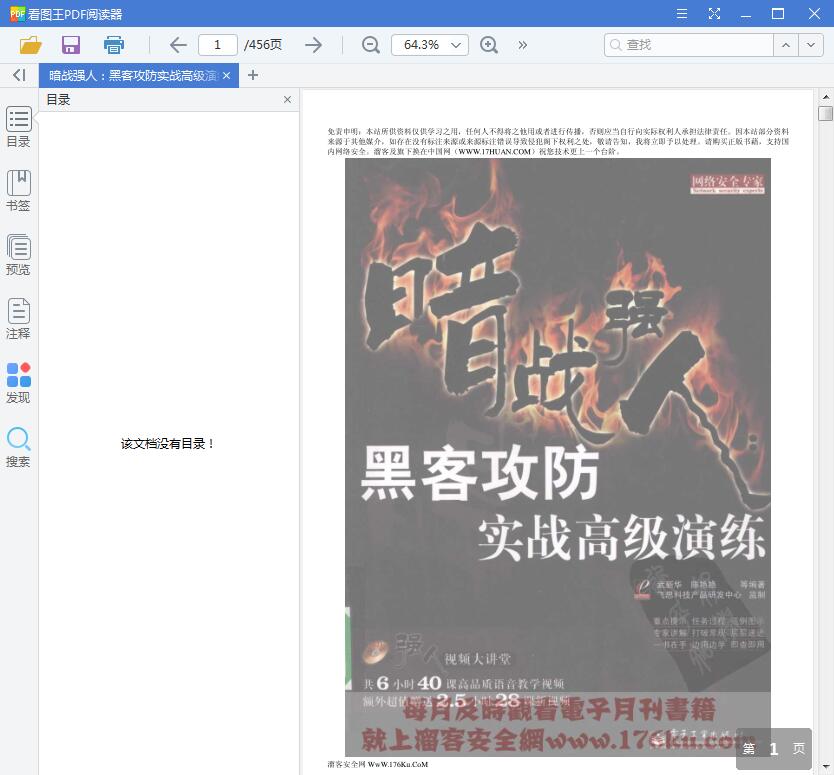Click the vertical scrollbar thumb
Image resolution: width=834 pixels, height=775 pixels.
coord(825,113)
